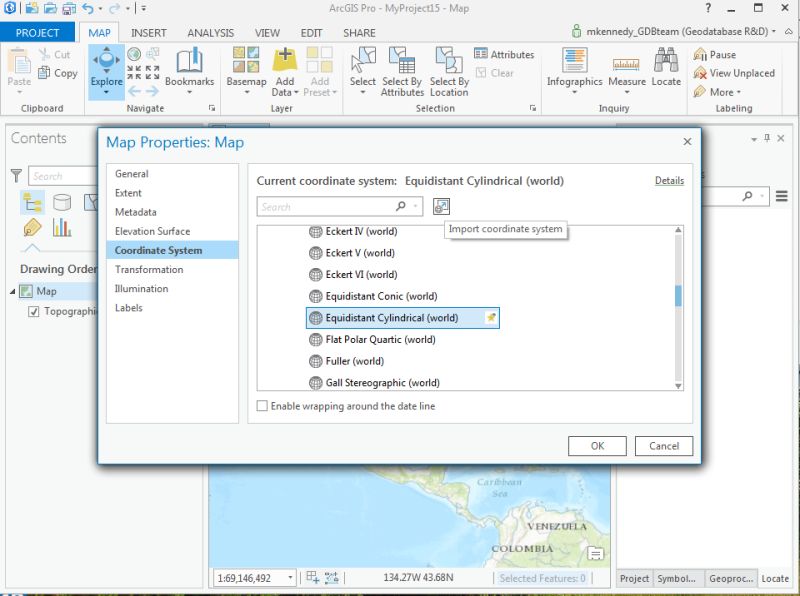Switch to the SHARE ribbon tab
Screen dimensions: 800x596
(359, 33)
